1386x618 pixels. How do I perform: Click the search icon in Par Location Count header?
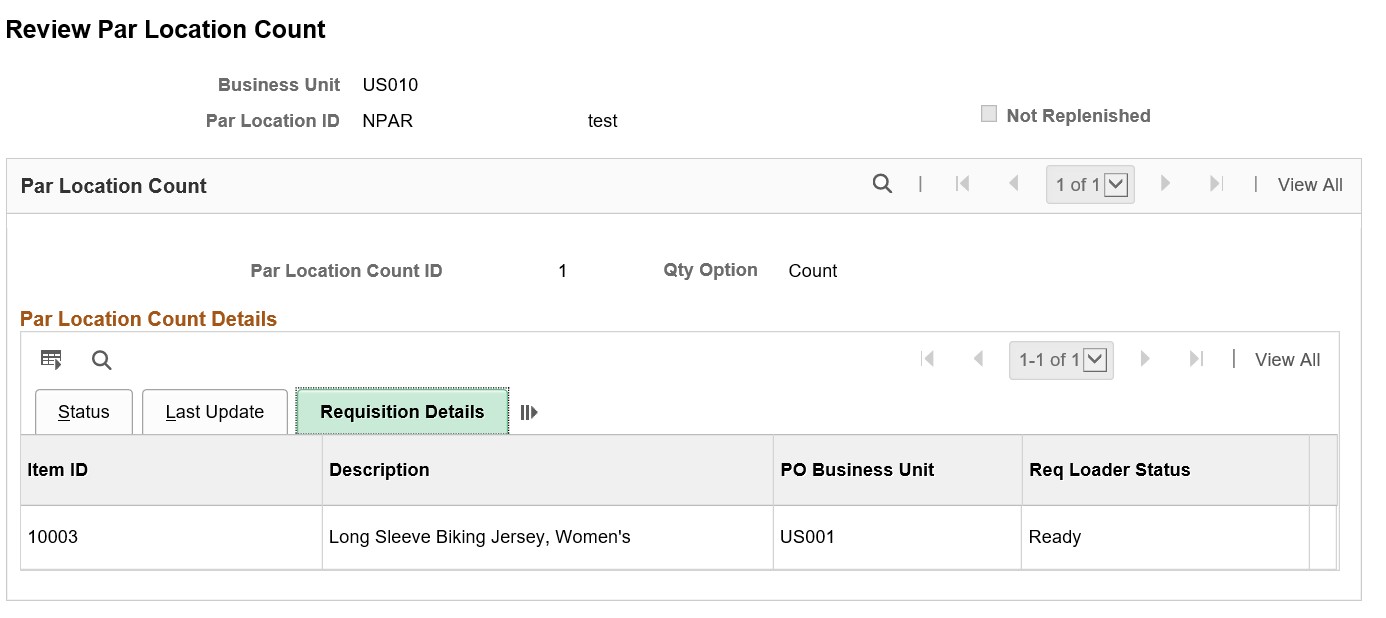click(882, 184)
